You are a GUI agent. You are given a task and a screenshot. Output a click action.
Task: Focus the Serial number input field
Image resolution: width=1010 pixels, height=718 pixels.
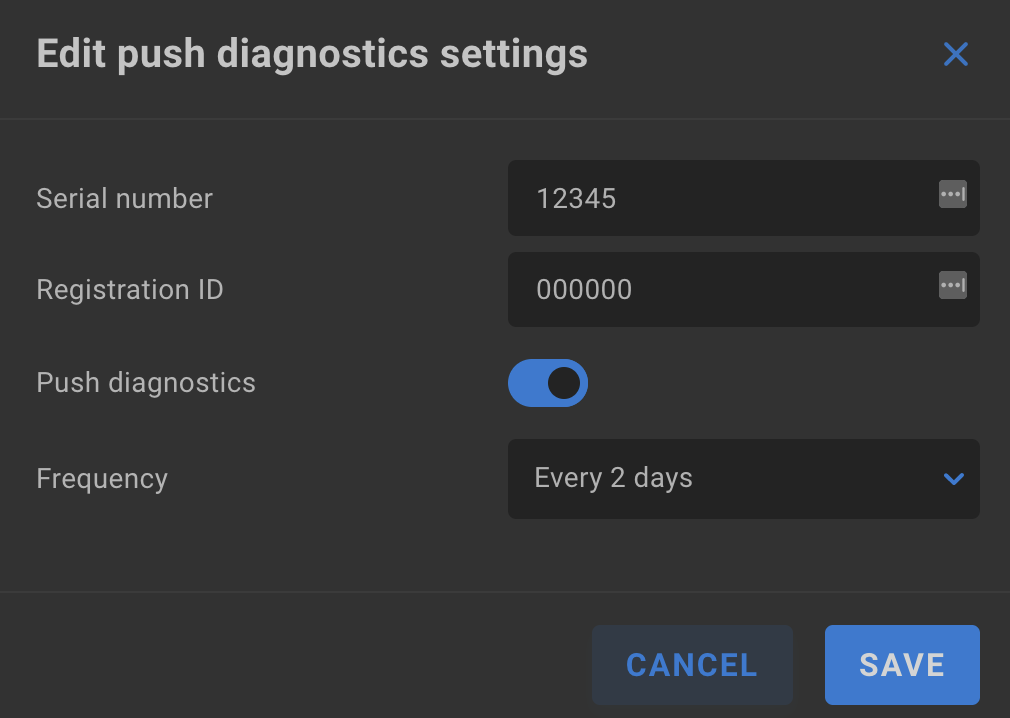pyautogui.click(x=743, y=198)
